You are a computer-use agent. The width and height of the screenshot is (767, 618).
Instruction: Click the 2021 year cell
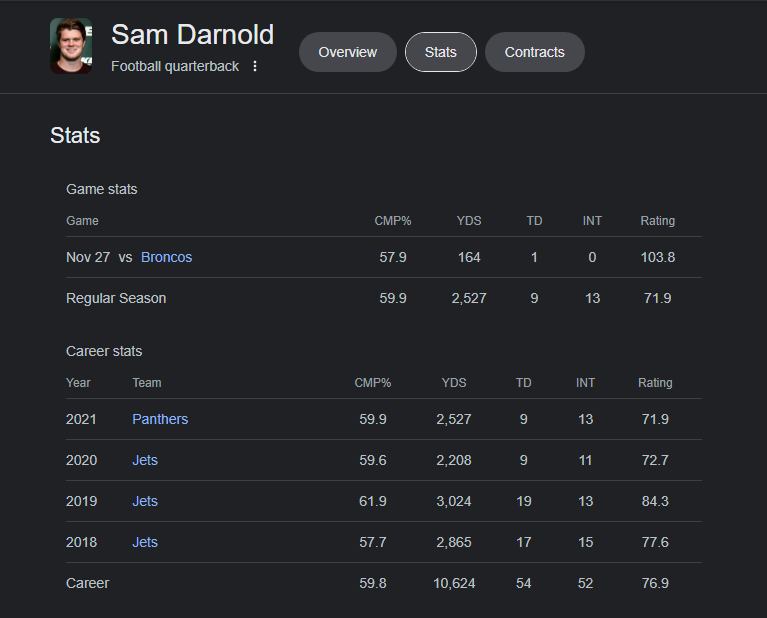[x=81, y=419]
